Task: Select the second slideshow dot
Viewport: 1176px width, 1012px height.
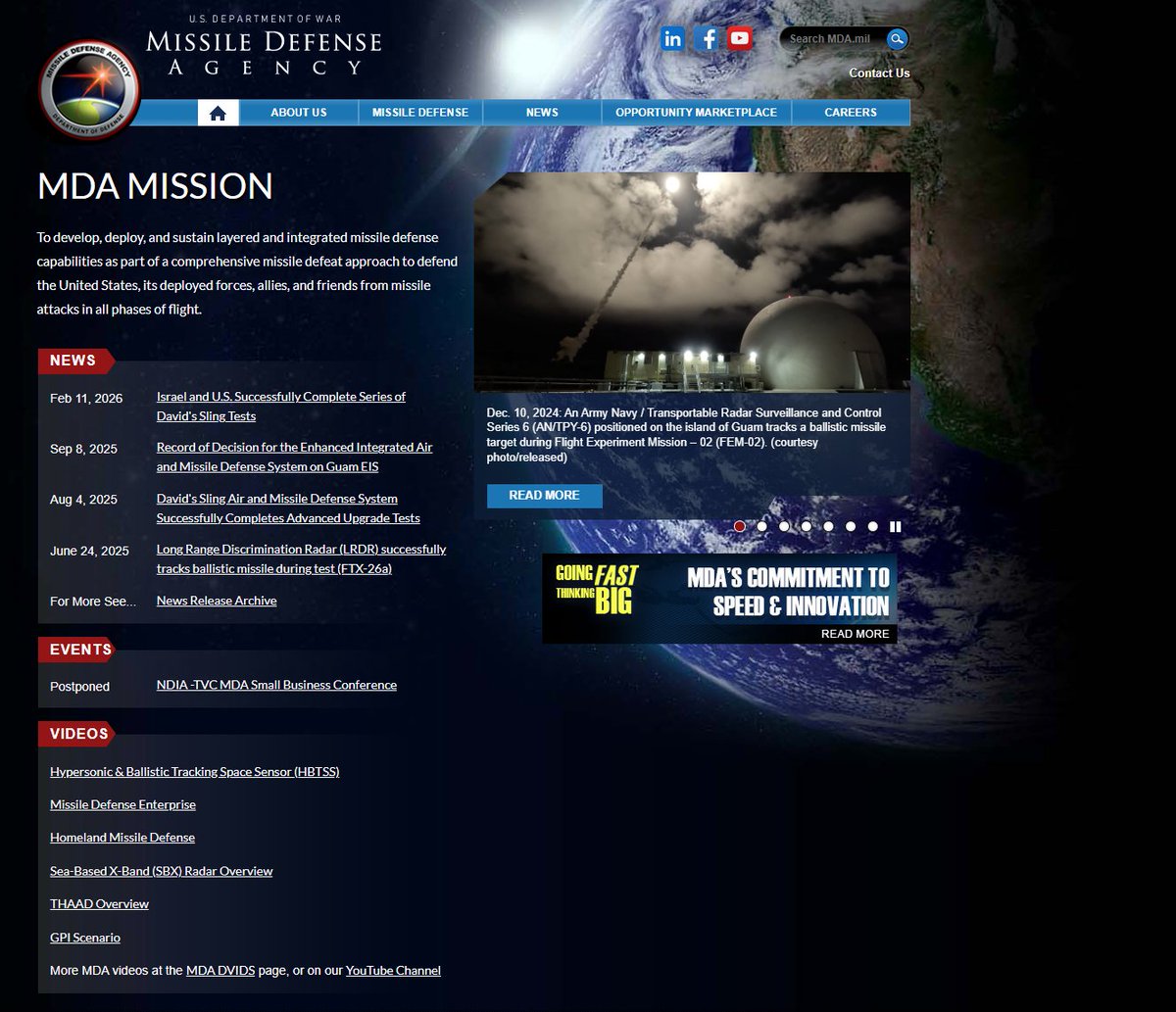Action: (x=762, y=526)
